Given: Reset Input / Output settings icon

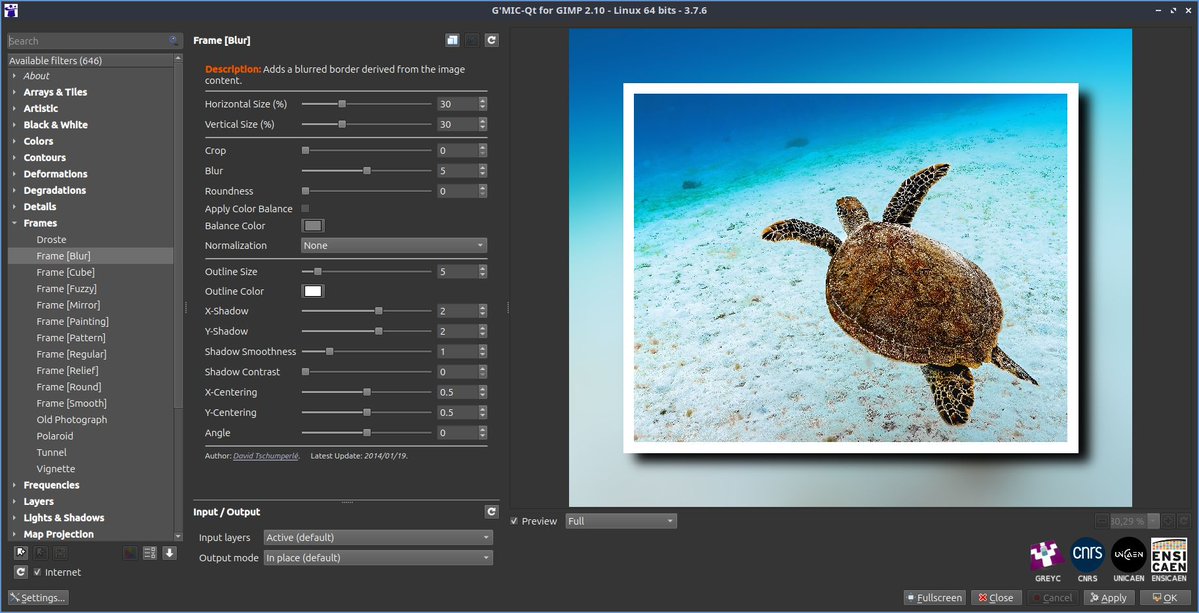Looking at the screenshot, I should pos(492,512).
